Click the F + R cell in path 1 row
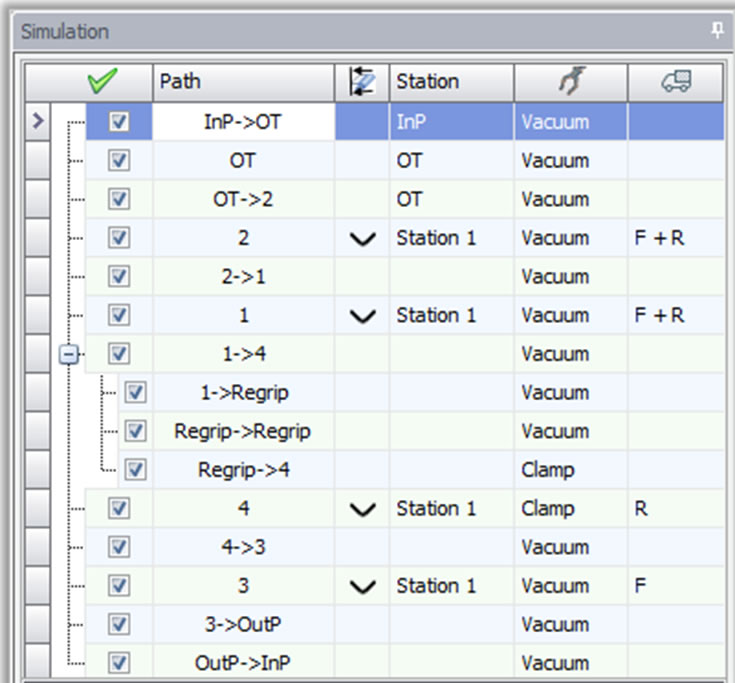 pyautogui.click(x=677, y=316)
